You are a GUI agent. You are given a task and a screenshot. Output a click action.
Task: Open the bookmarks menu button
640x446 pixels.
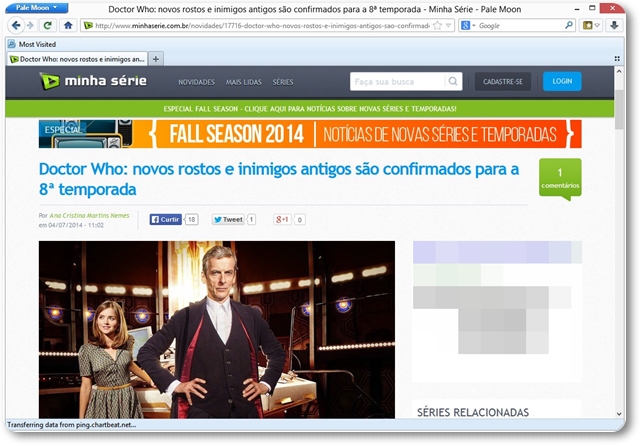click(591, 26)
